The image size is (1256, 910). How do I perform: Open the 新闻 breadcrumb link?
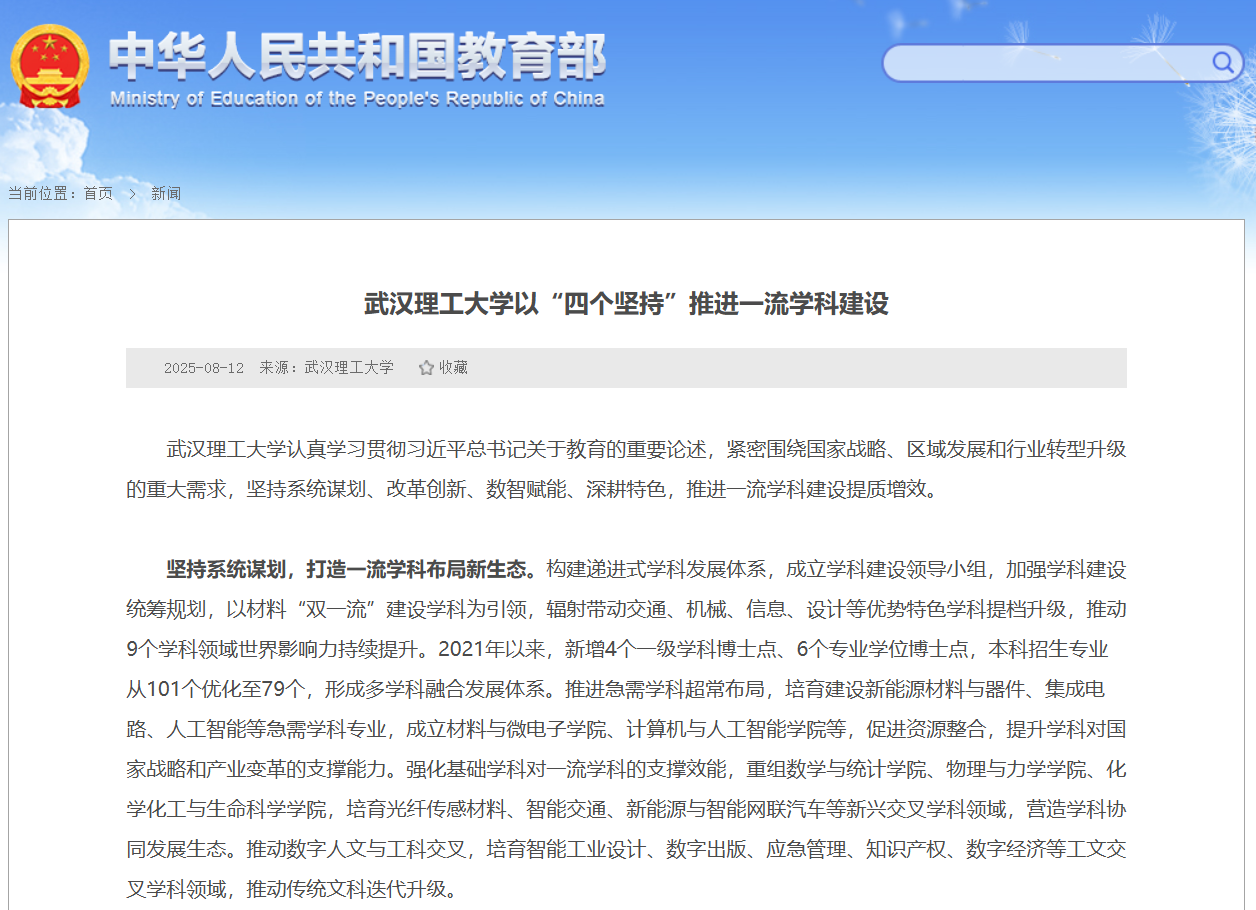166,193
